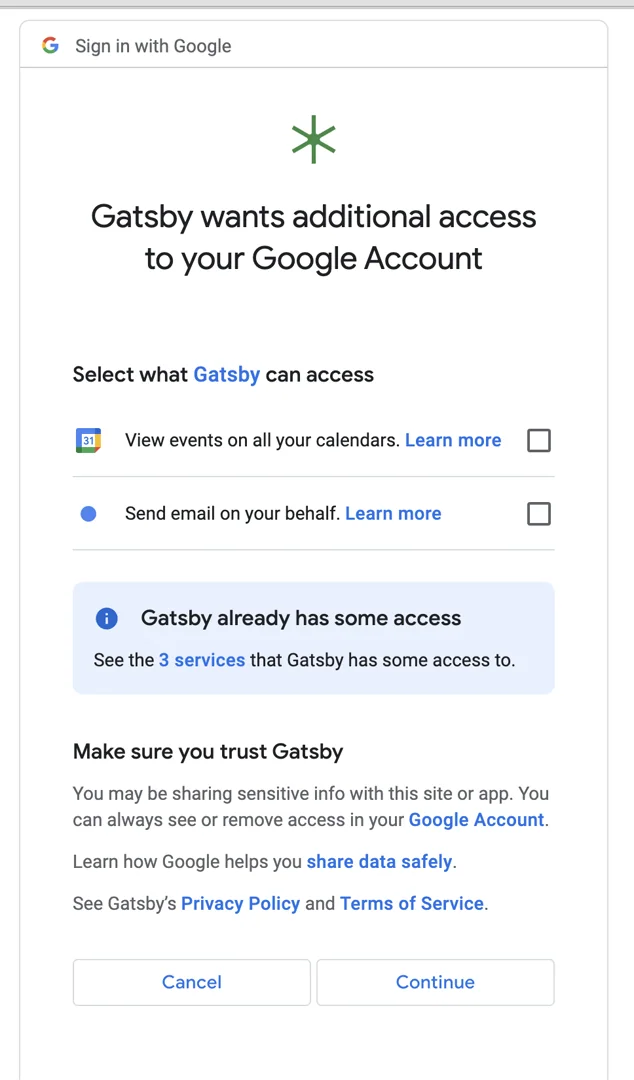Open "Learn more" next to calendar access
The height and width of the screenshot is (1080, 634).
click(x=453, y=440)
